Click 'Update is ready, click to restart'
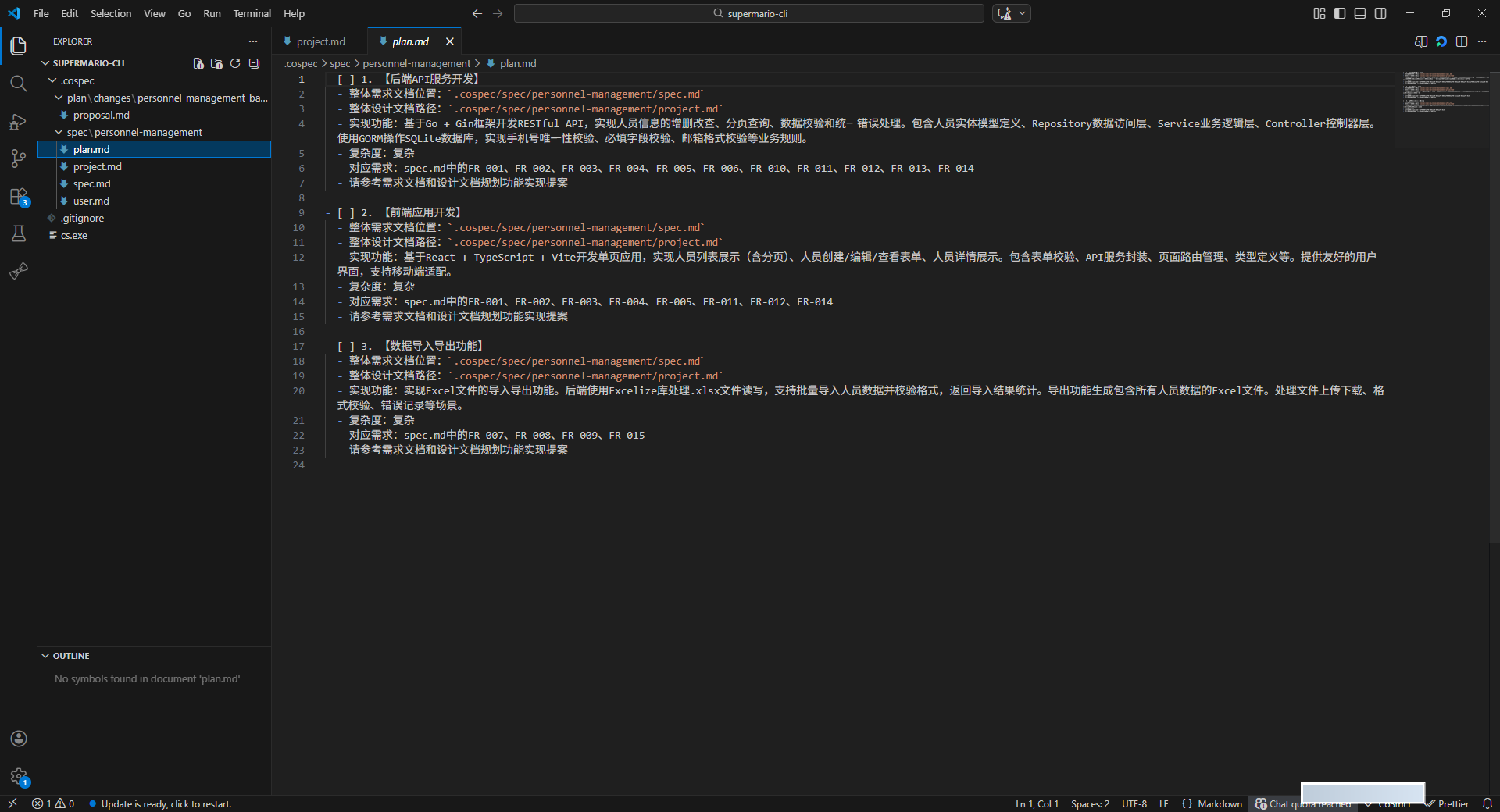 (x=166, y=803)
